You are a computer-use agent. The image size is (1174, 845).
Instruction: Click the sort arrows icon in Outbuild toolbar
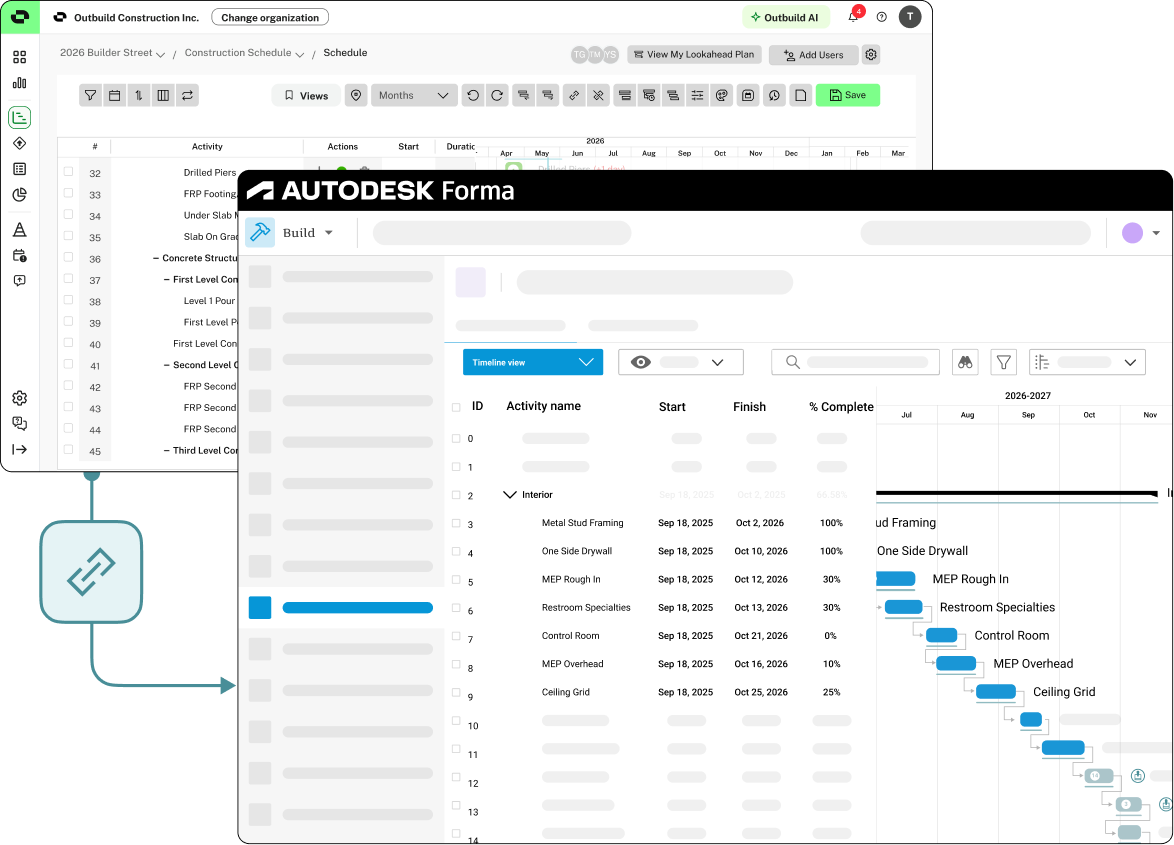pyautogui.click(x=139, y=96)
